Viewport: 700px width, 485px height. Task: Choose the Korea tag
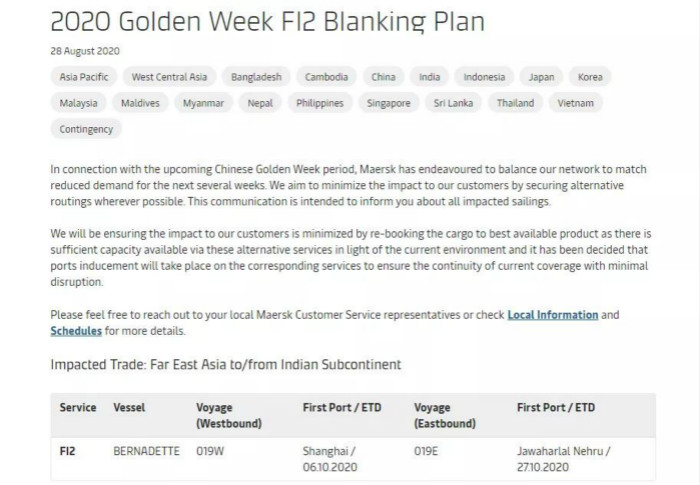(x=590, y=77)
